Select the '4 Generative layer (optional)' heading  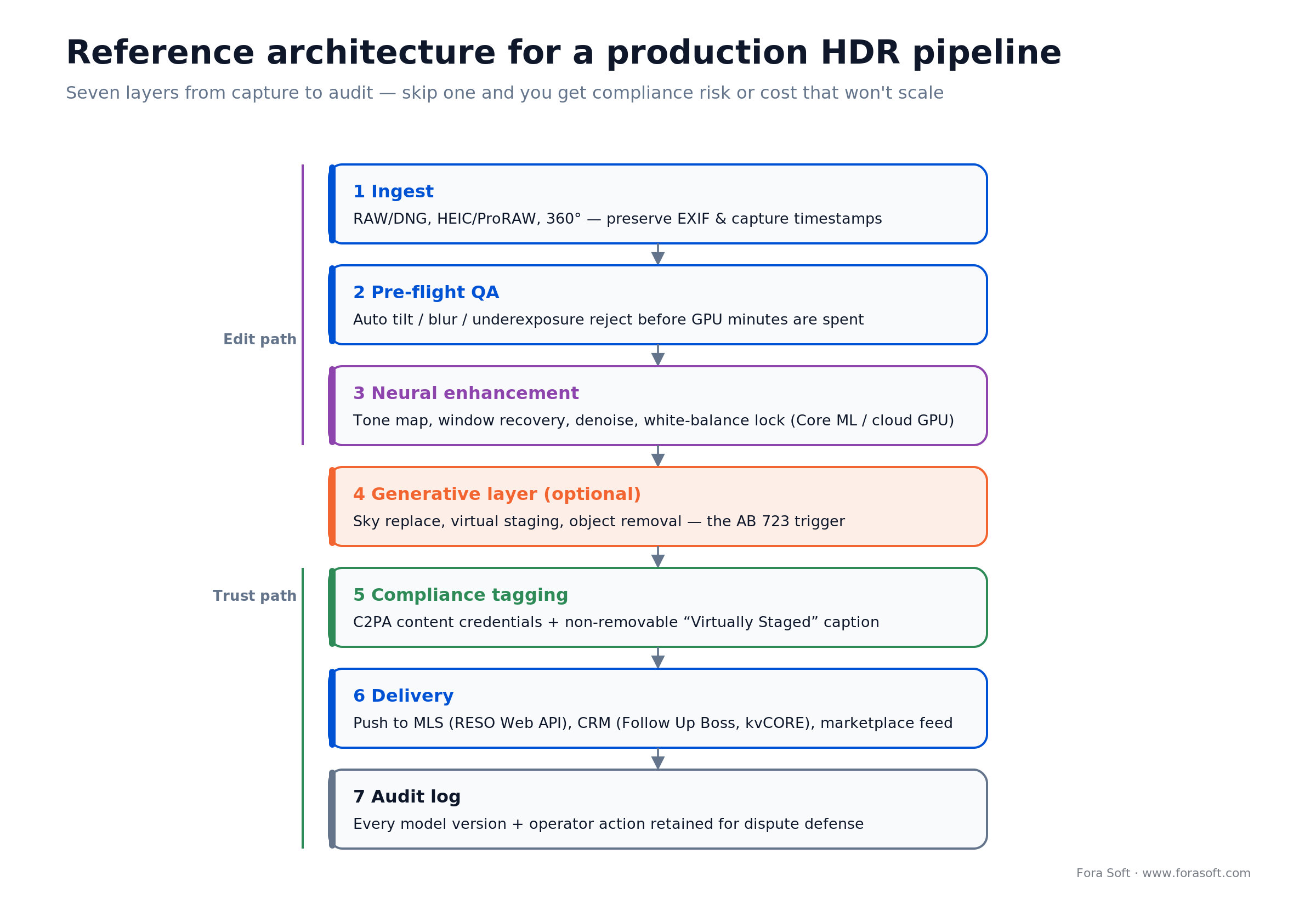click(497, 494)
